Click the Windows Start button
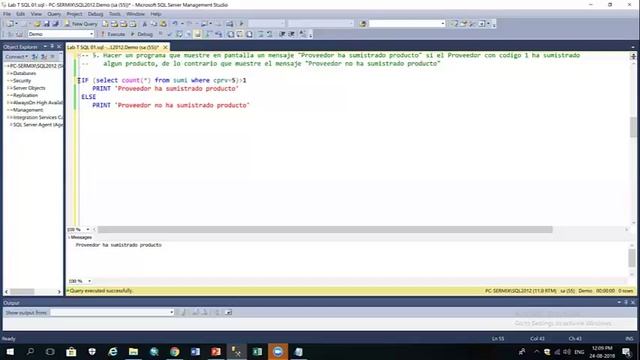640x360 pixels. [x=10, y=351]
